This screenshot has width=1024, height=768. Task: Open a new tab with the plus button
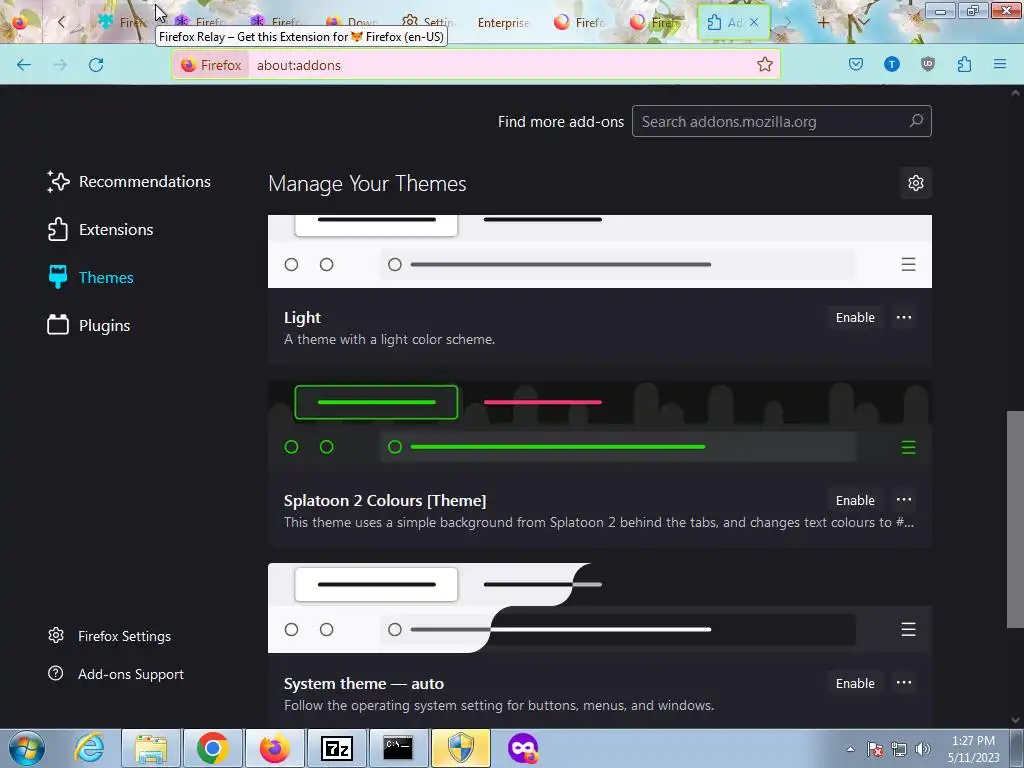823,23
